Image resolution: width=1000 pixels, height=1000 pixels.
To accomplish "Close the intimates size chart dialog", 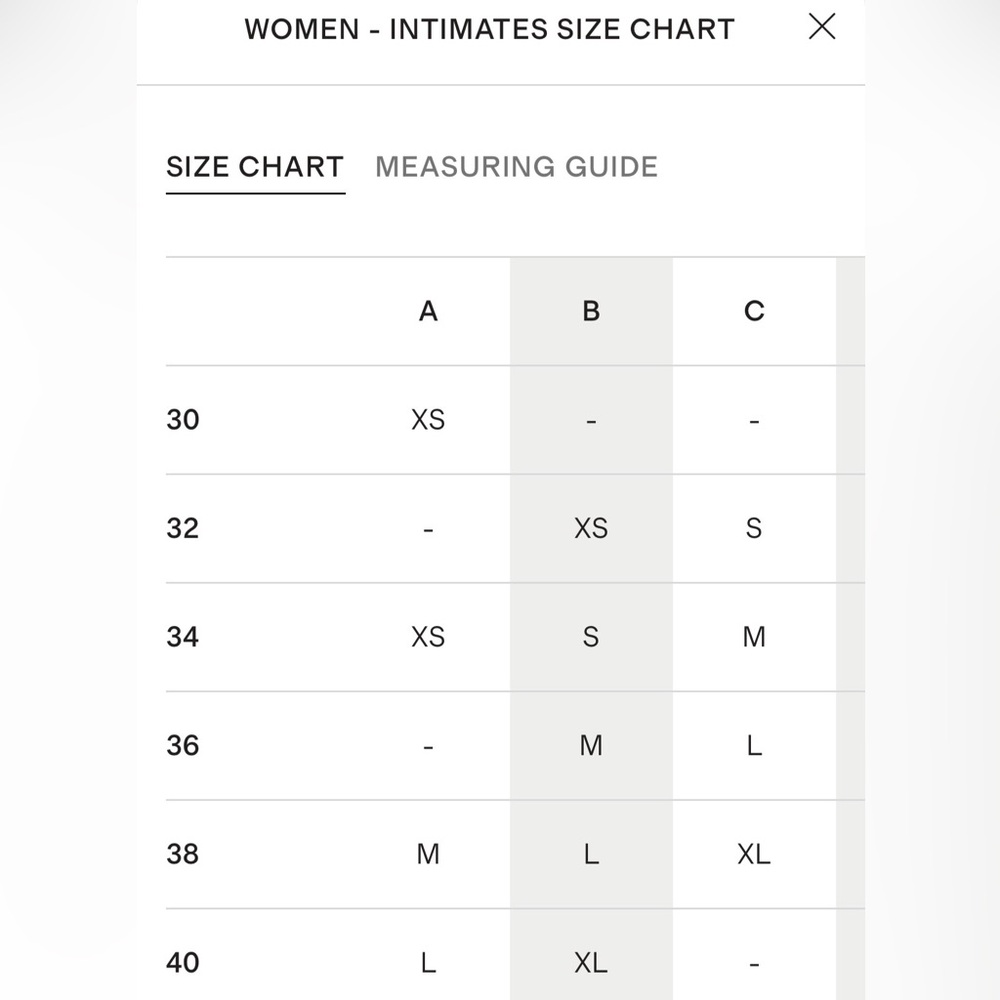I will point(821,27).
